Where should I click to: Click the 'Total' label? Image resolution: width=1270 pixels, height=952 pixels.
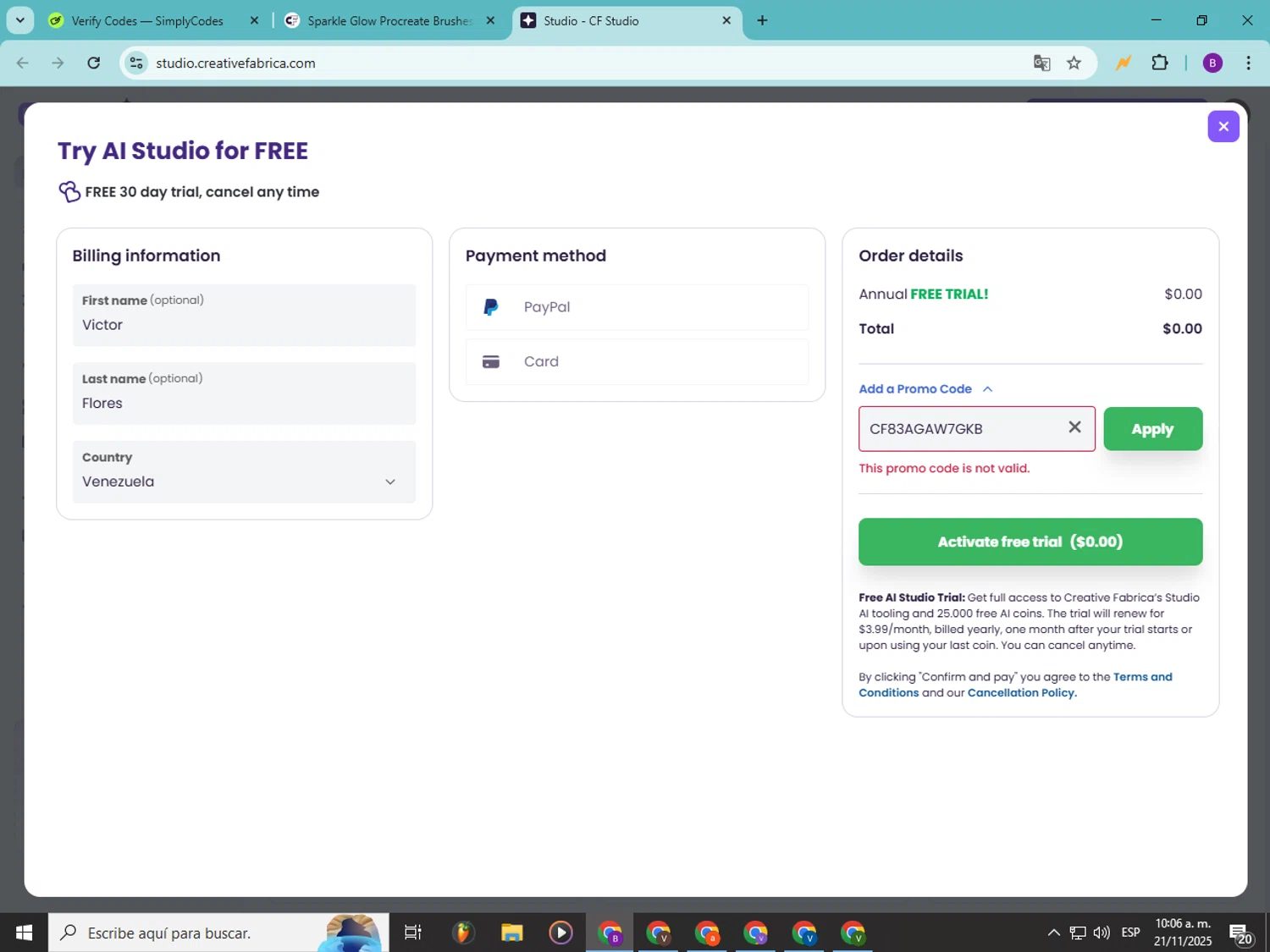[876, 329]
